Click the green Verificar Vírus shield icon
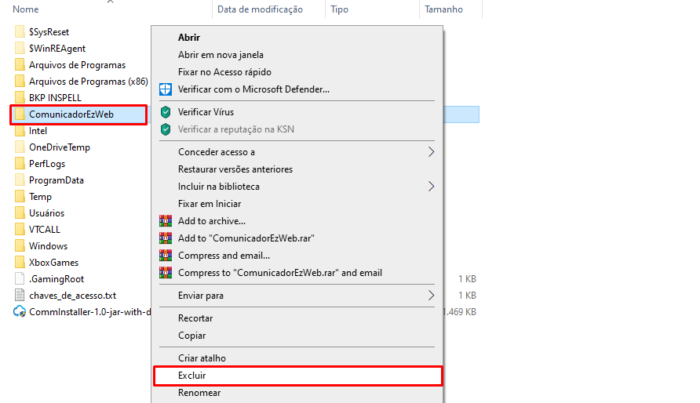Image resolution: width=700 pixels, height=403 pixels. pyautogui.click(x=166, y=112)
